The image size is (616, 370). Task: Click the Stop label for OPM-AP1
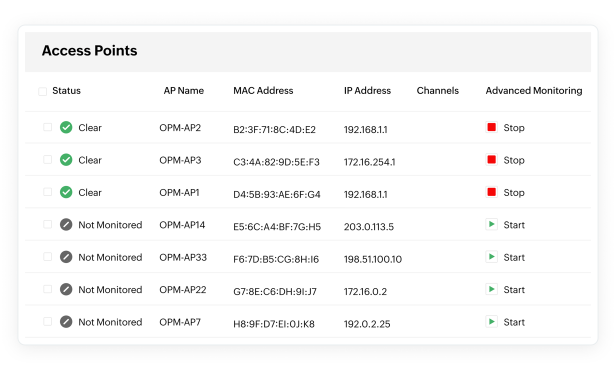click(x=514, y=192)
